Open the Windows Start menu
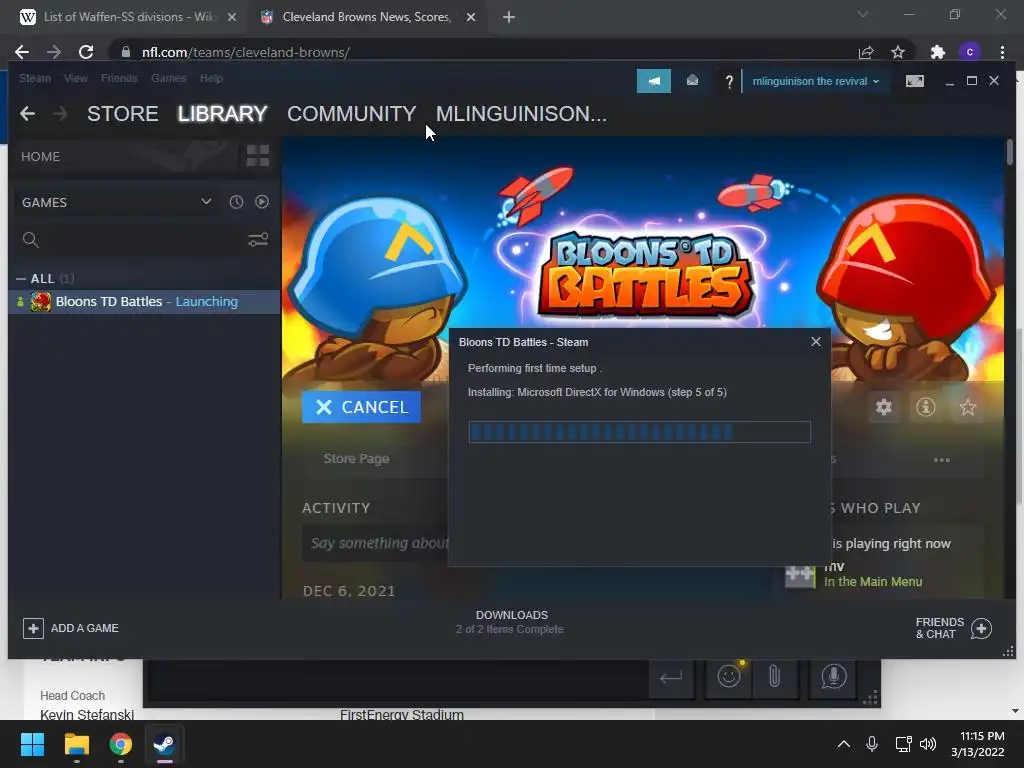1024x768 pixels. (32, 744)
